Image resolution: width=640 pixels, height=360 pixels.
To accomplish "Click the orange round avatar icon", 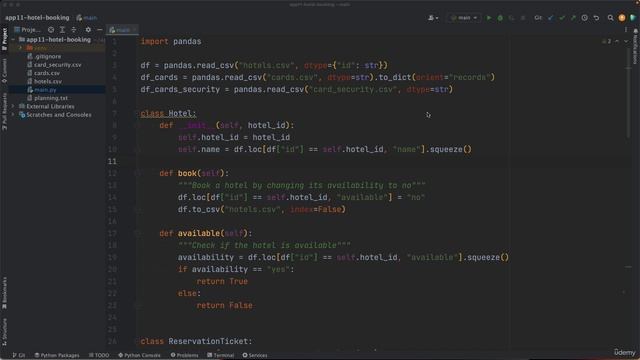I will click(x=622, y=18).
